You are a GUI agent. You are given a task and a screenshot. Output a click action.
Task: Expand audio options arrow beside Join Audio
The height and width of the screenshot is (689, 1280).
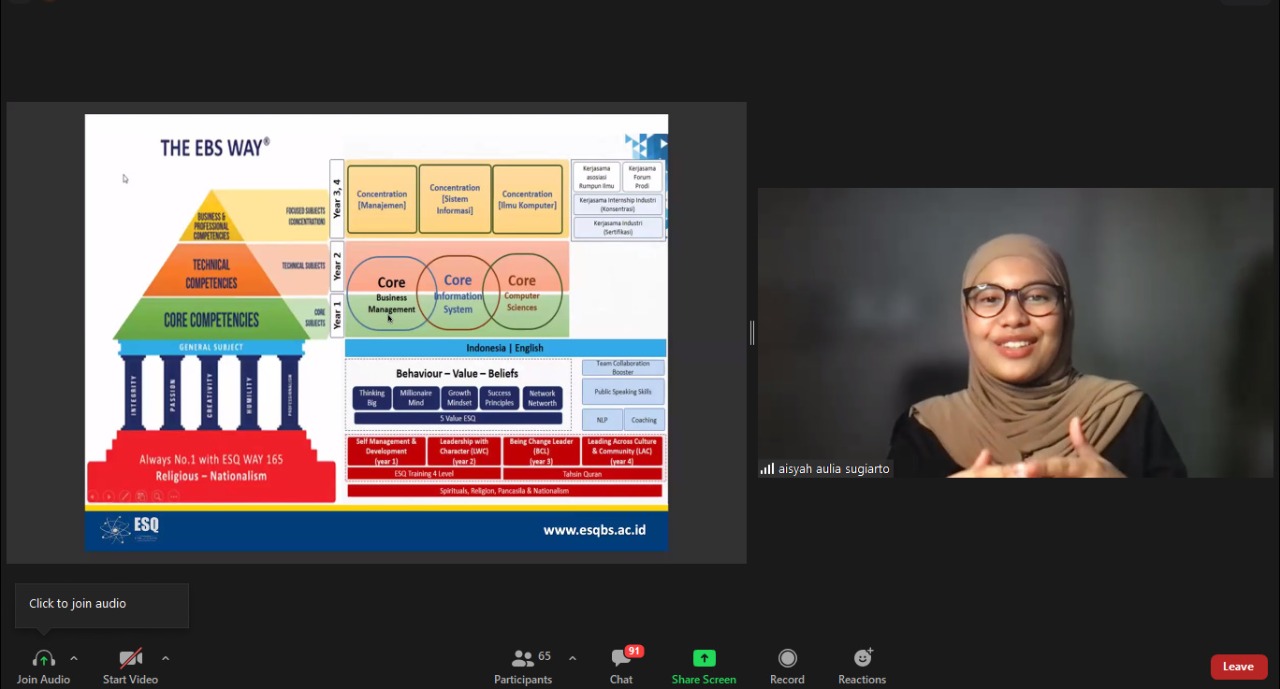[x=73, y=658]
